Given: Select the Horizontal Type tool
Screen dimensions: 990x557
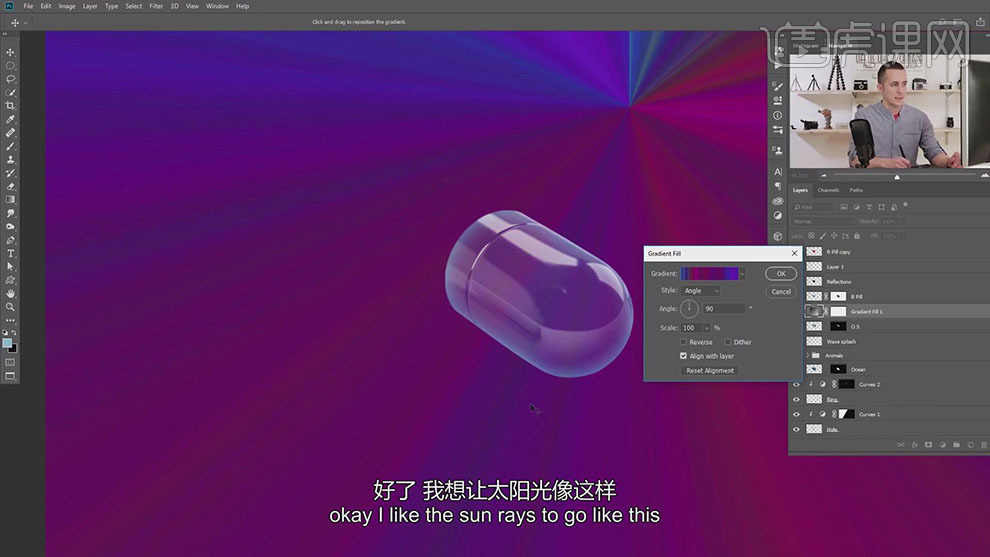Looking at the screenshot, I should 10,253.
